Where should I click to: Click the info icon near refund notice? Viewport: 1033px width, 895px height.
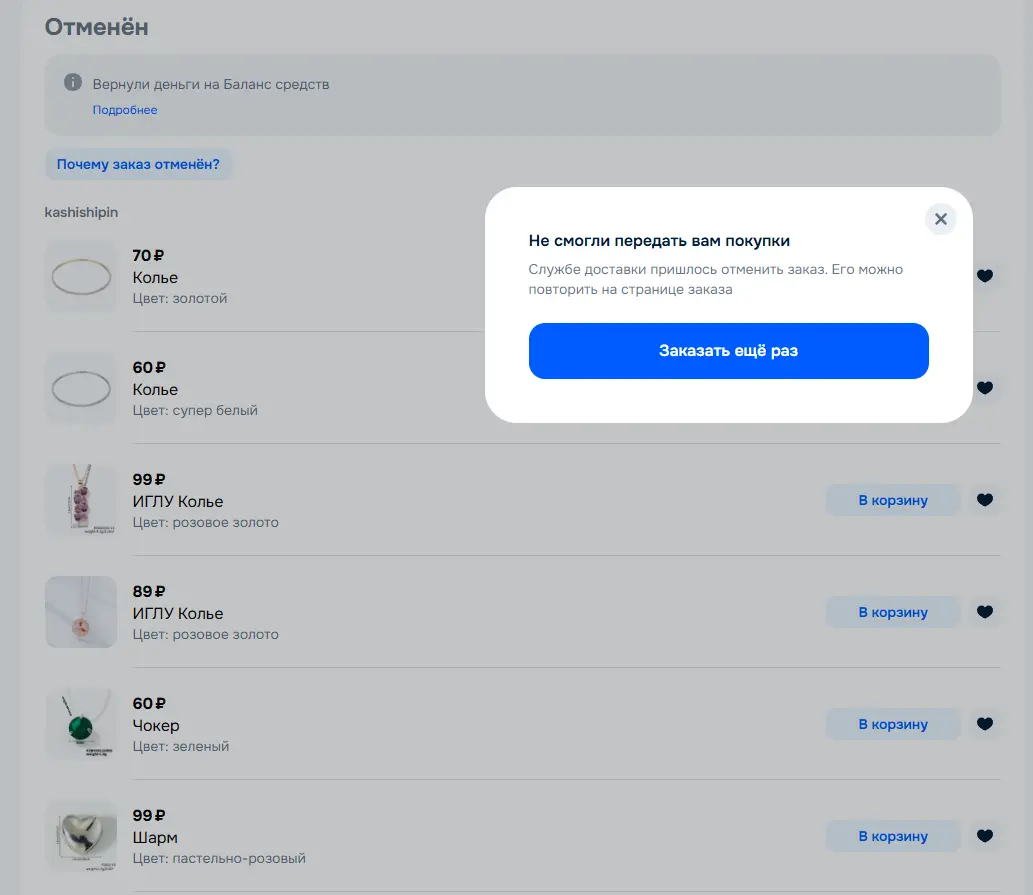click(72, 82)
